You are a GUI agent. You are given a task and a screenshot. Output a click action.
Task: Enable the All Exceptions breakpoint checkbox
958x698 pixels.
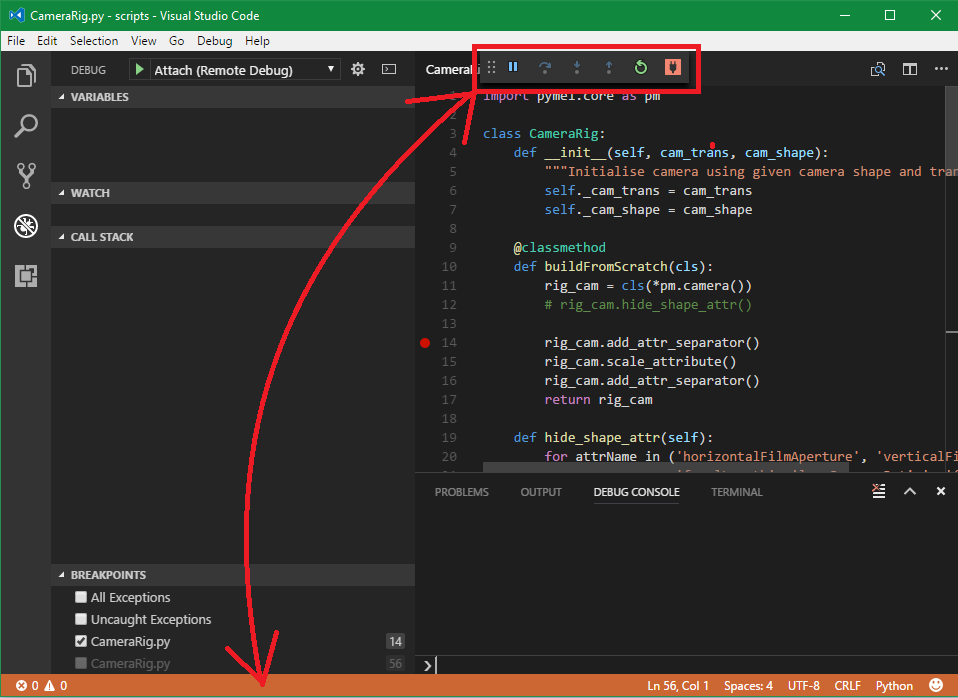point(80,597)
